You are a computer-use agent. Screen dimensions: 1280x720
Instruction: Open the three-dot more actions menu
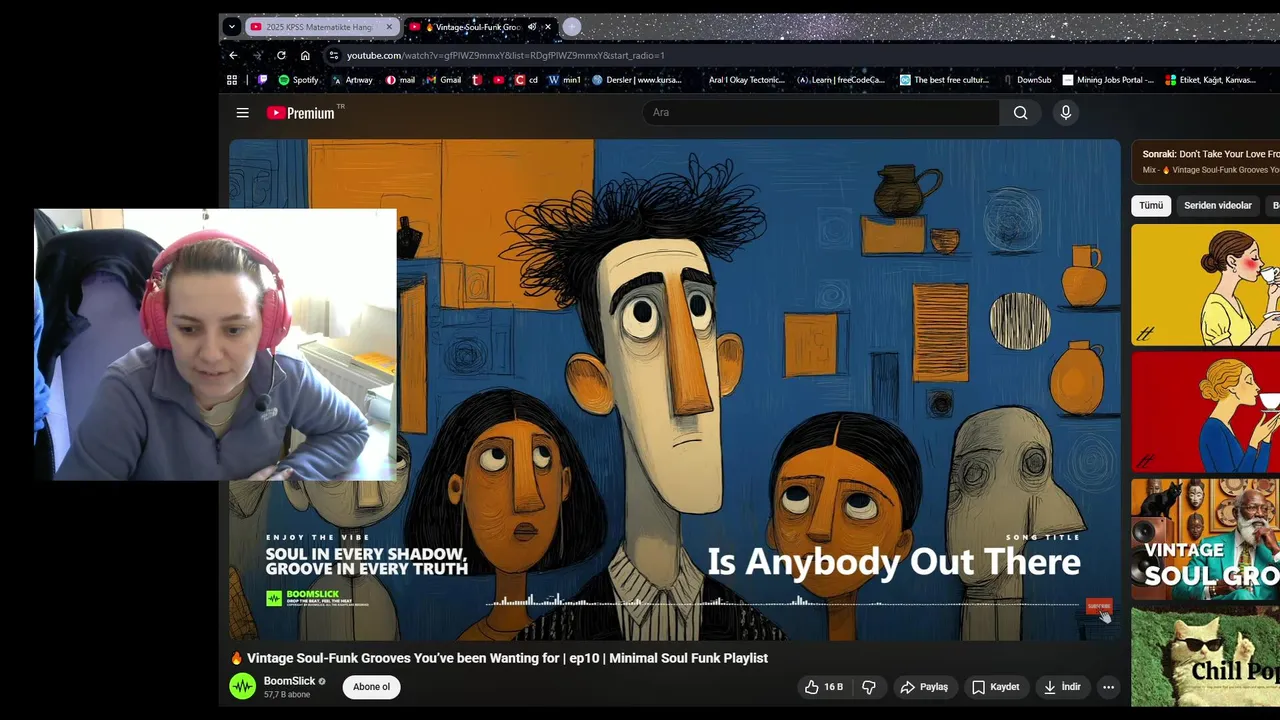pos(1108,687)
